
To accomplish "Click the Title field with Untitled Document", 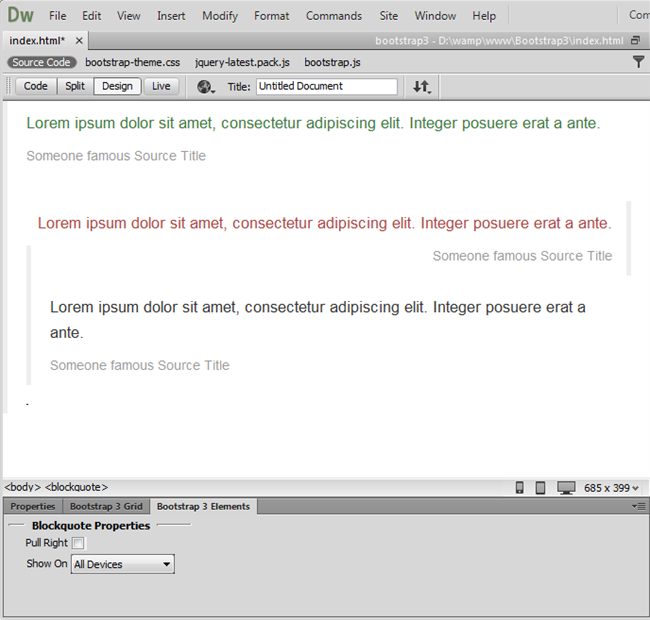I will click(x=327, y=86).
